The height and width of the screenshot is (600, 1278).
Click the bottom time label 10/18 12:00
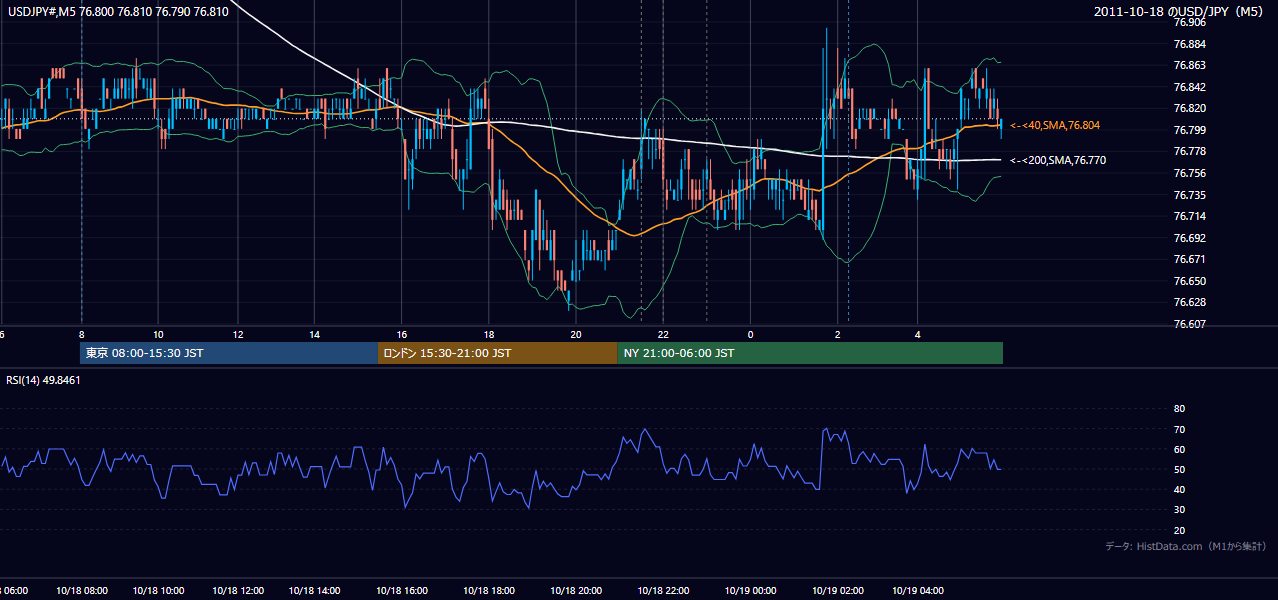(237, 591)
